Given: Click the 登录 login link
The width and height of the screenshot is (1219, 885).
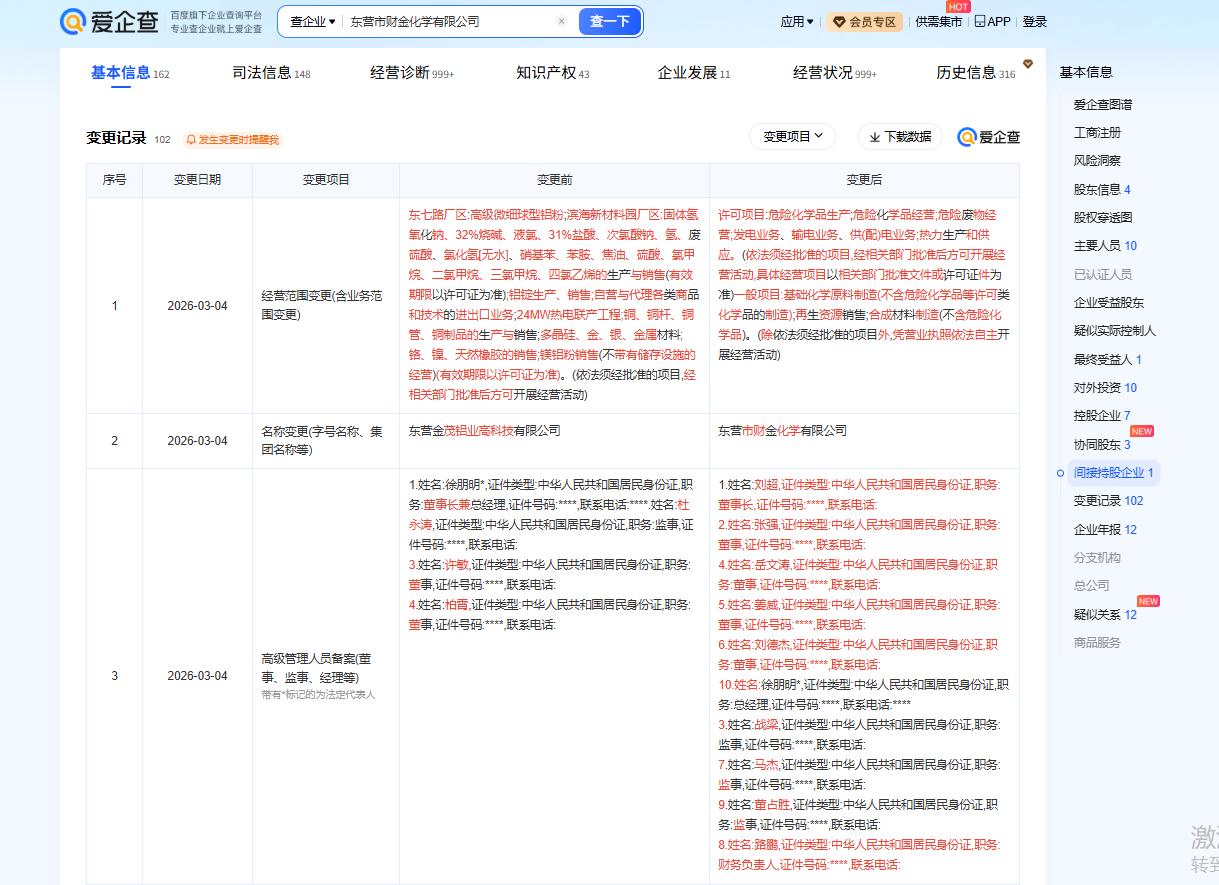Looking at the screenshot, I should click(x=1035, y=21).
